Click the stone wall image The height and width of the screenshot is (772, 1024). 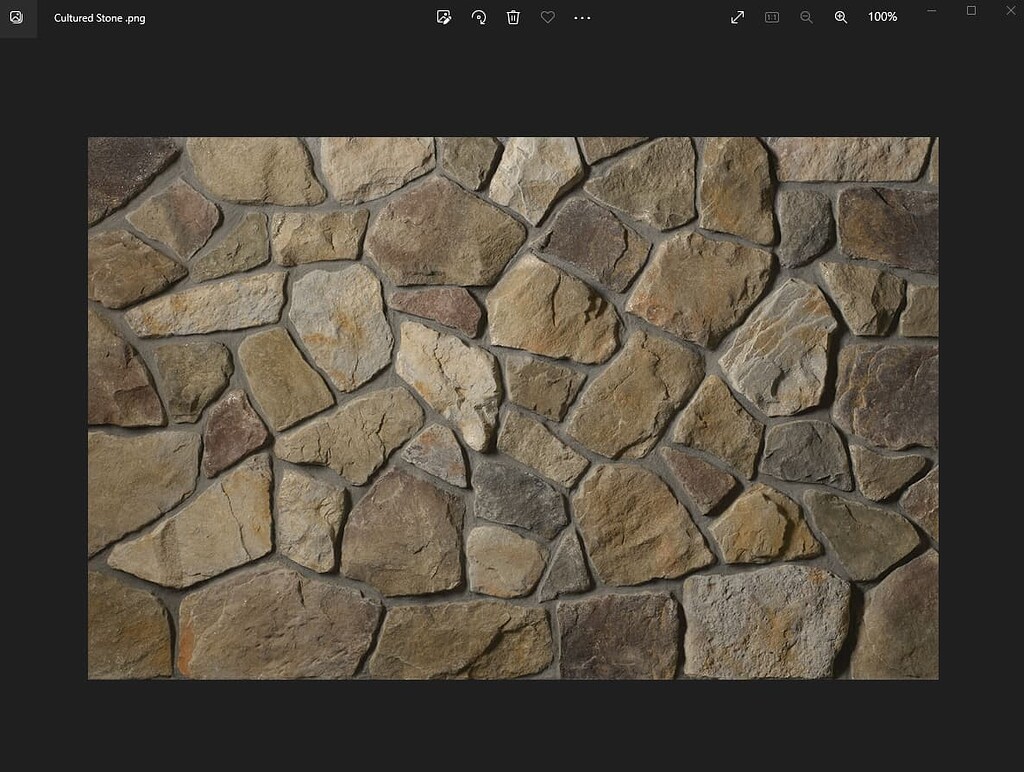point(512,408)
